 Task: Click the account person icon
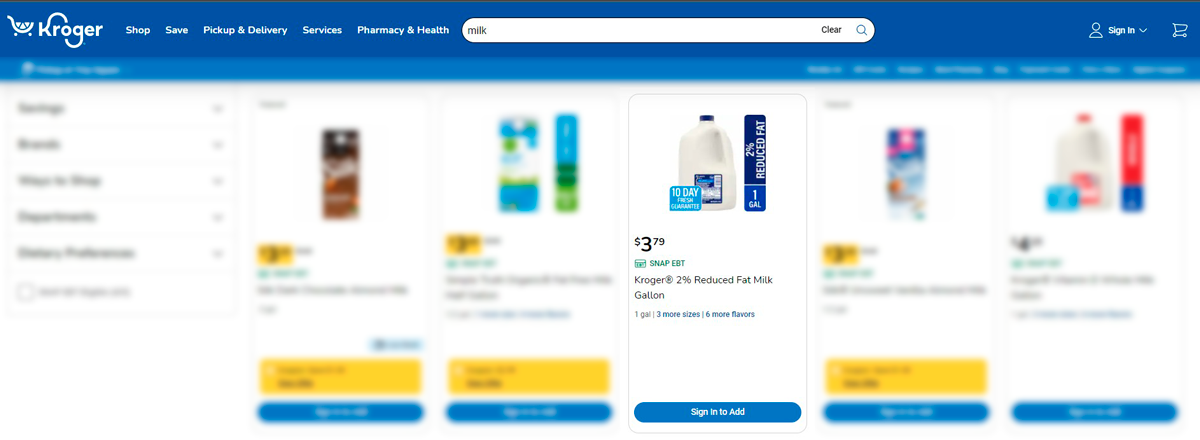pyautogui.click(x=1095, y=30)
